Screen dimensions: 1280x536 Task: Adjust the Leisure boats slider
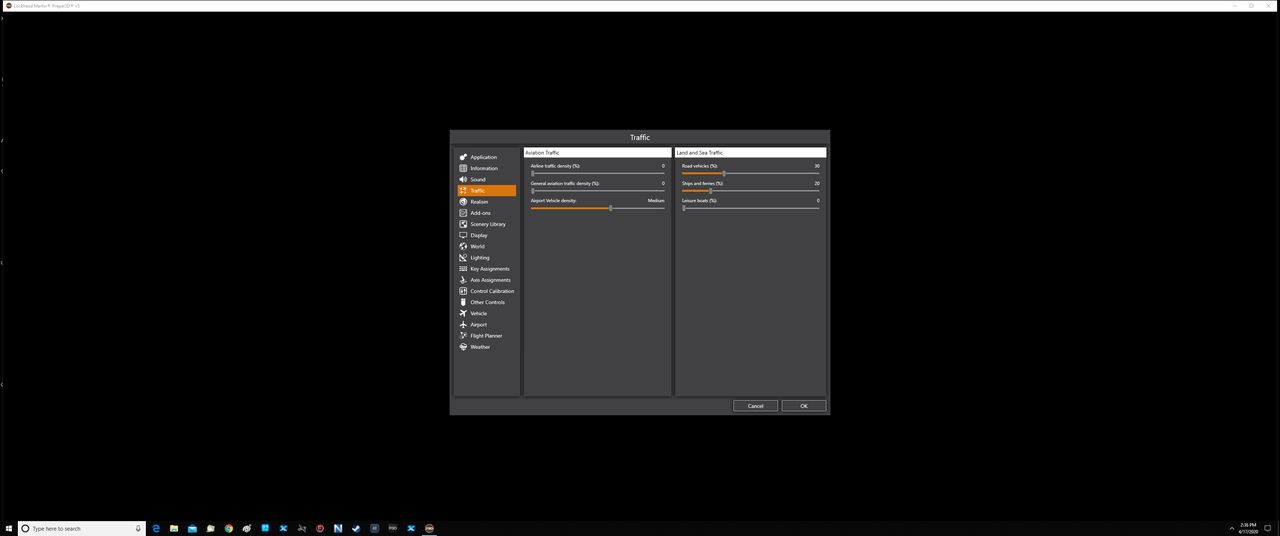(750, 208)
